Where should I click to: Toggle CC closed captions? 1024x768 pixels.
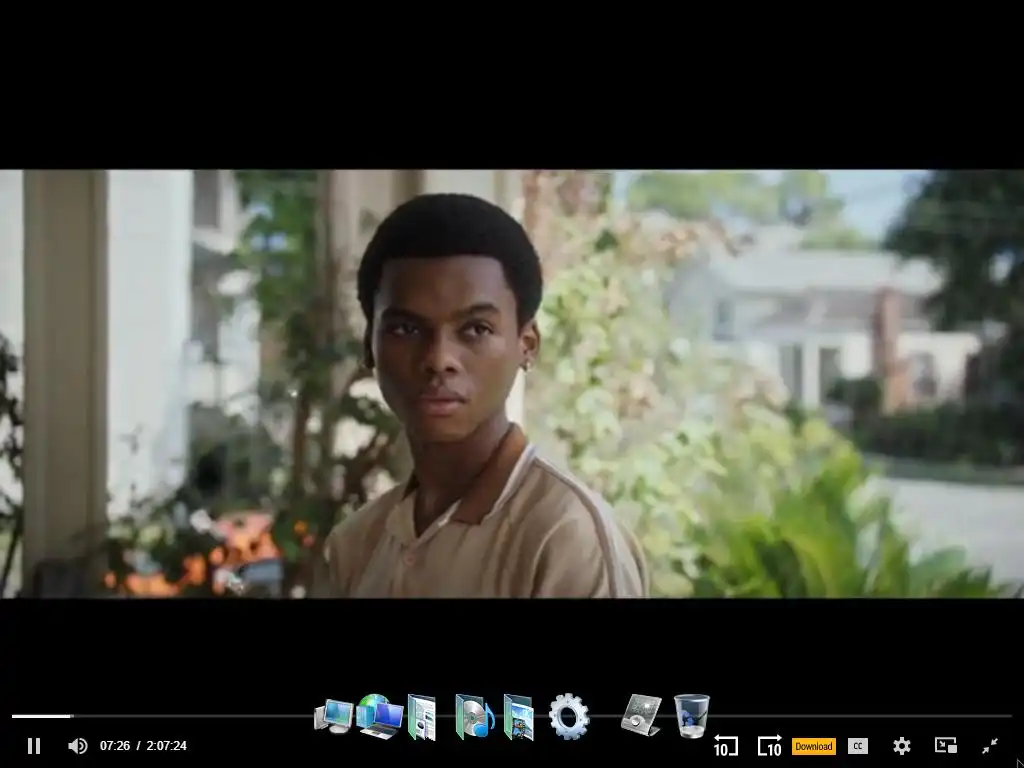point(857,746)
